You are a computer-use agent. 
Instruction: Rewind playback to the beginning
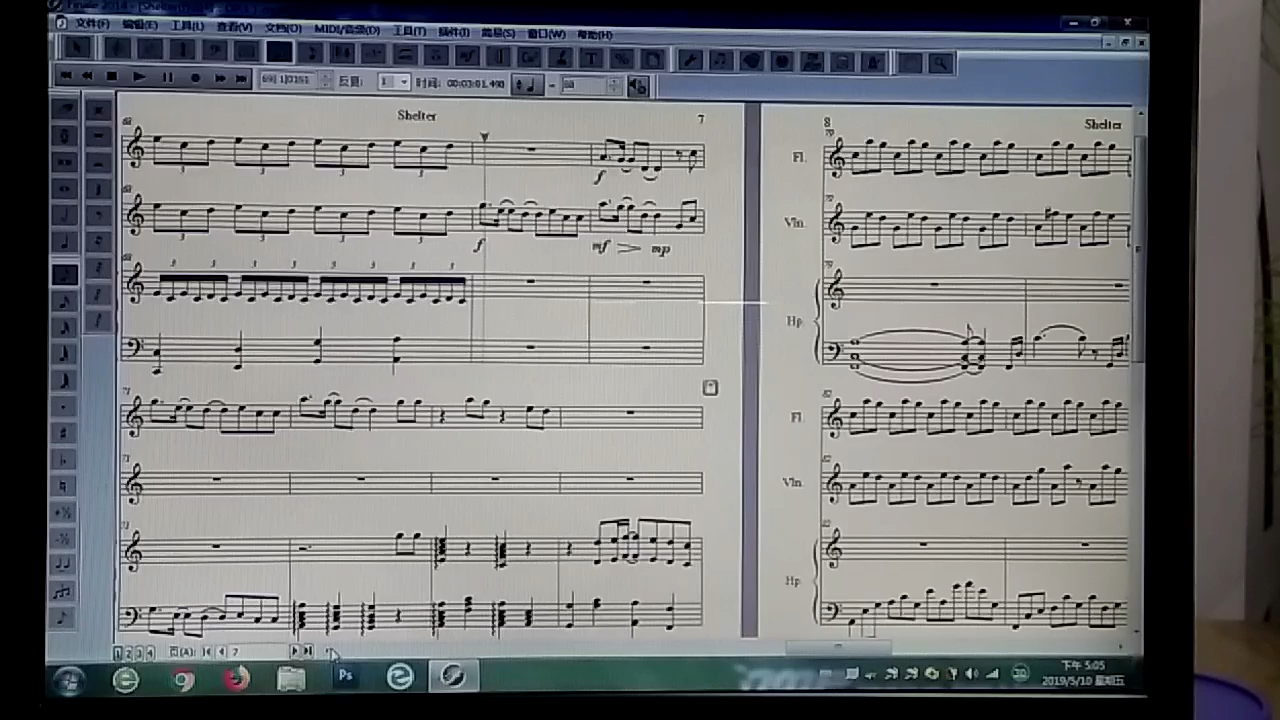[66, 76]
